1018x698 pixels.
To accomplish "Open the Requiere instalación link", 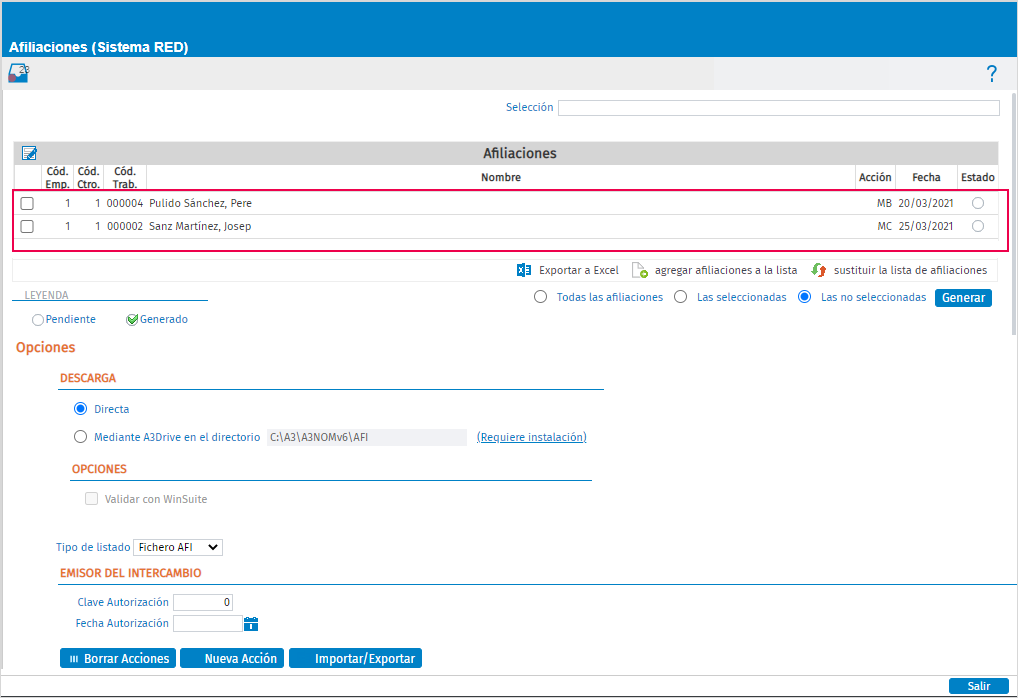I will pos(532,437).
